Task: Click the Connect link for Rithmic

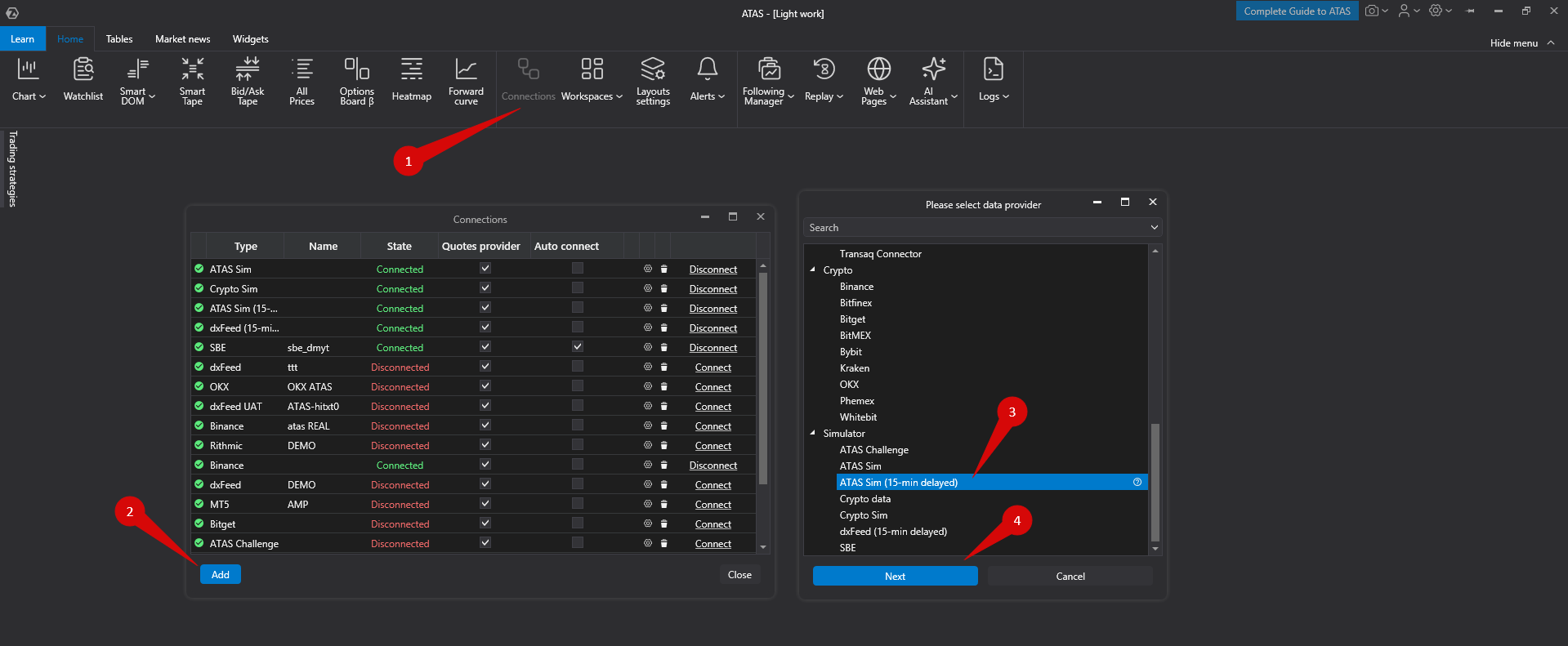Action: (713, 445)
